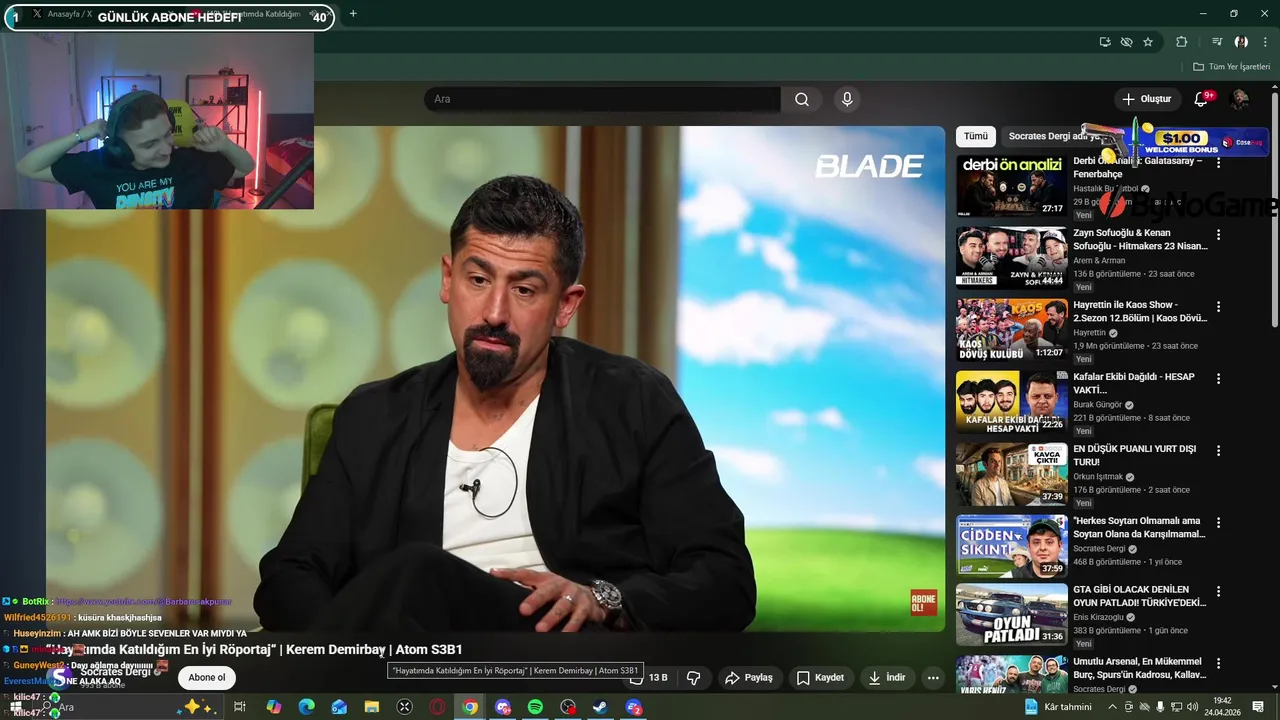Screen dimensions: 1280x720
Task: Dislike the video with thumbs down
Action: tap(694, 678)
